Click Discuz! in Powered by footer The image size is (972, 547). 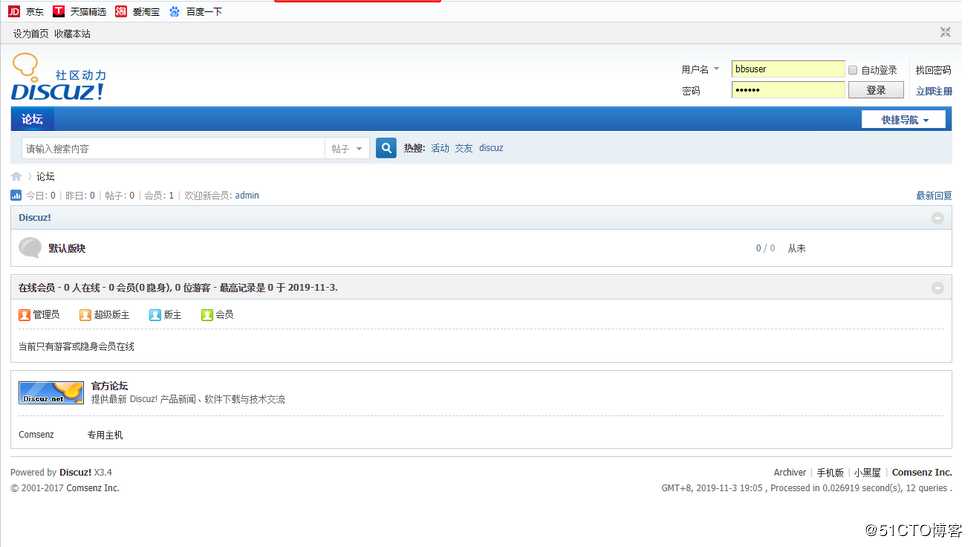75,473
